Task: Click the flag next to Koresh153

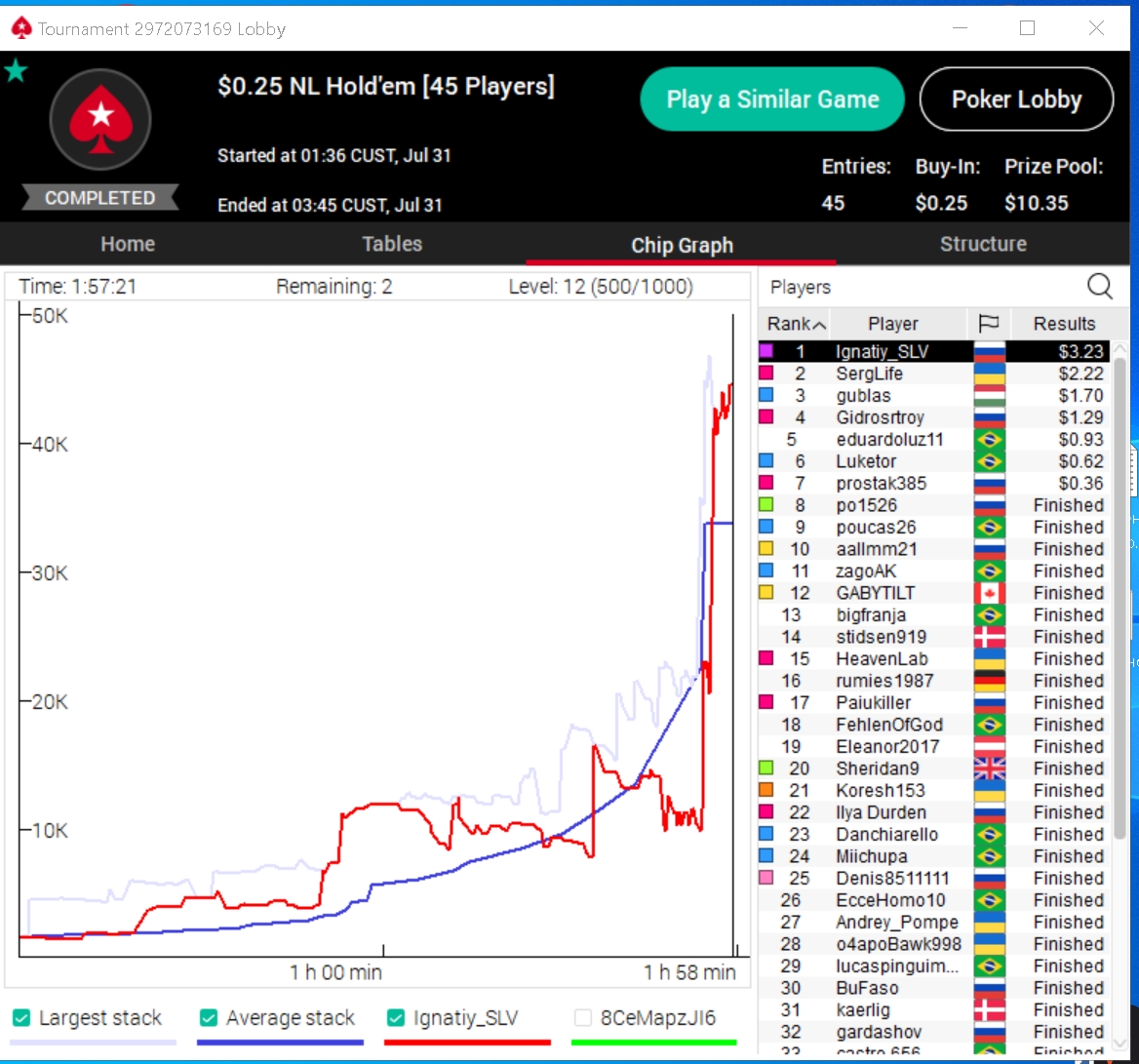Action: pos(990,790)
